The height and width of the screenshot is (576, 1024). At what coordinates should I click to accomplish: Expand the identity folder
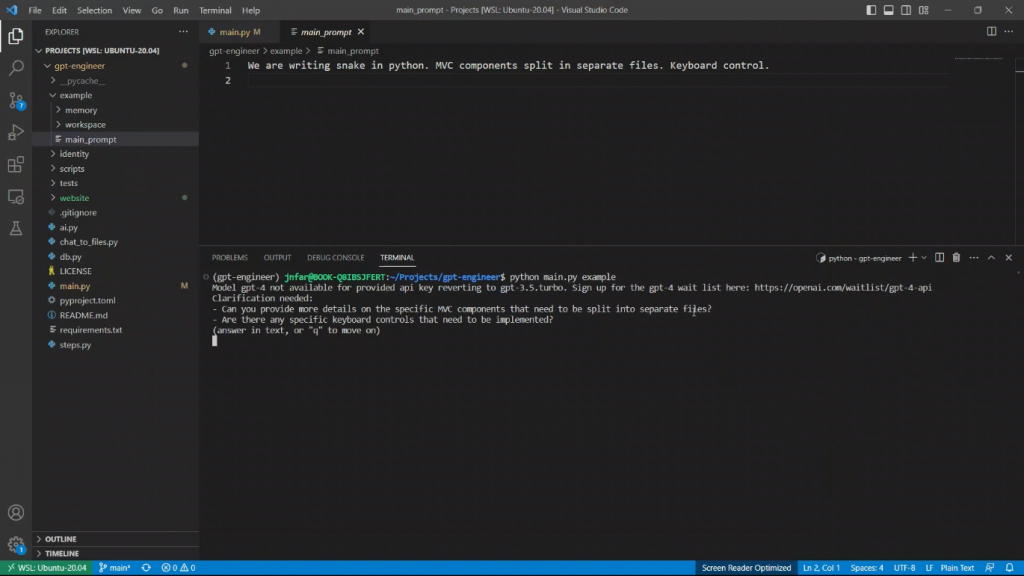(74, 153)
